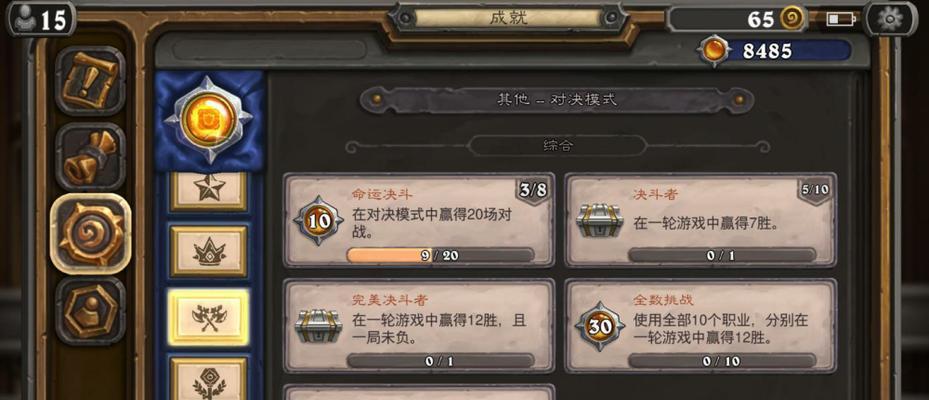Click the 其他 – 对决模式 section header
Image resolution: width=929 pixels, height=400 pixels.
click(x=557, y=100)
